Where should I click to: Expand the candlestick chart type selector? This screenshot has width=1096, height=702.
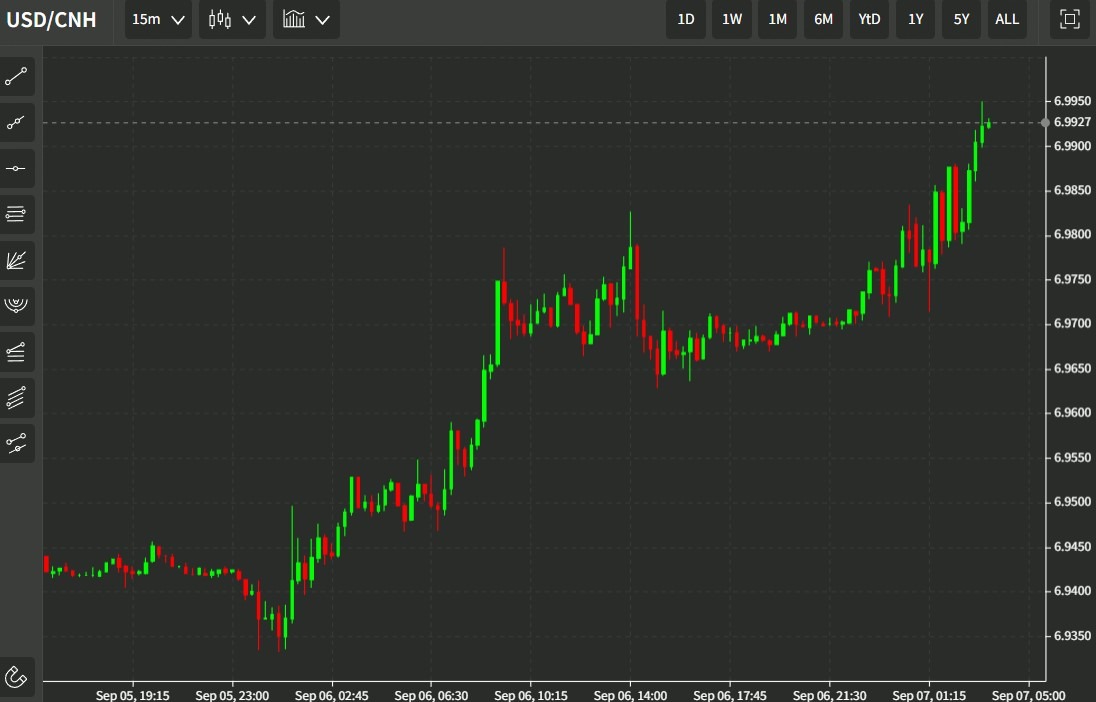pyautogui.click(x=232, y=19)
